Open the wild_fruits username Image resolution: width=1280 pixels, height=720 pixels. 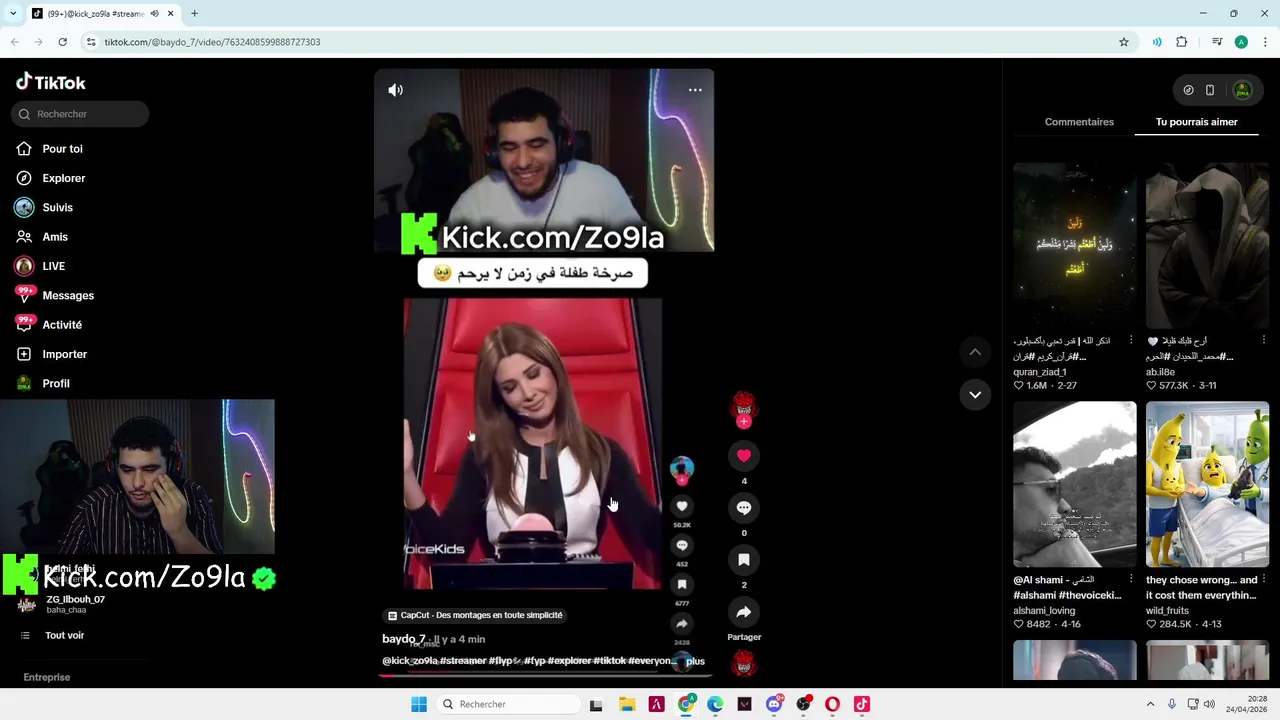1167,611
